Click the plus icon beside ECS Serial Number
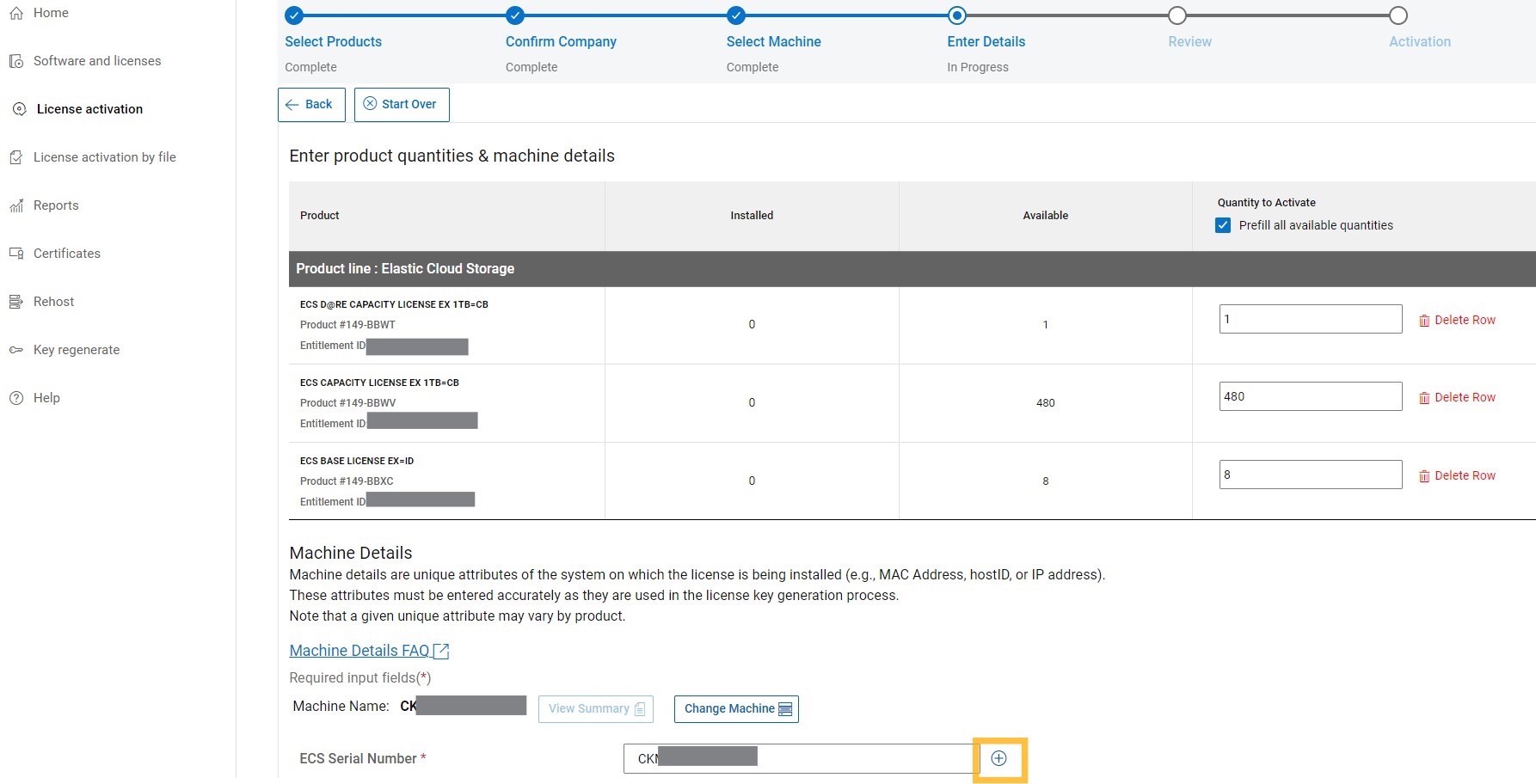Viewport: 1536px width, 784px height. click(x=998, y=757)
